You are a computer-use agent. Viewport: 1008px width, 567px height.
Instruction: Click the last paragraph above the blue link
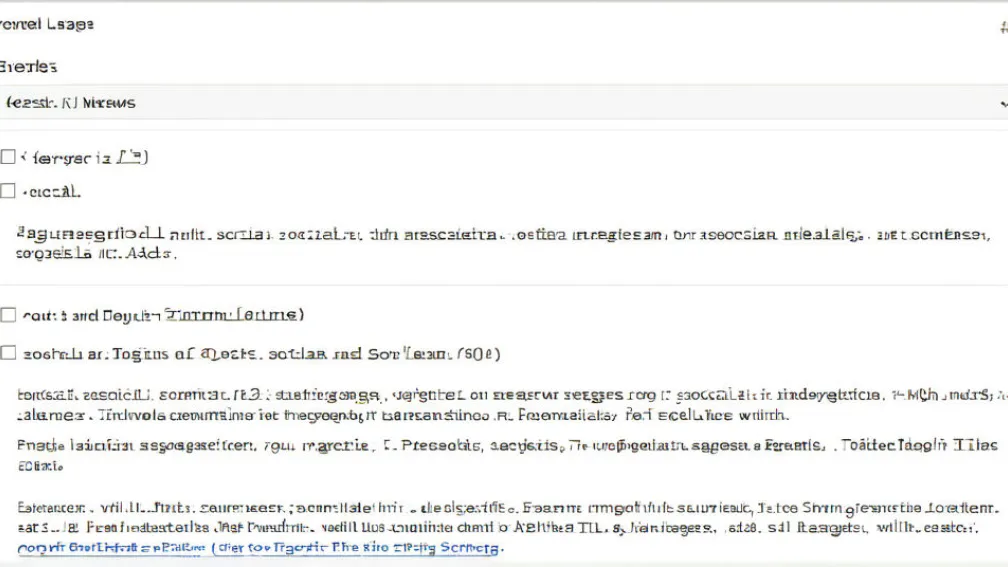pos(500,516)
